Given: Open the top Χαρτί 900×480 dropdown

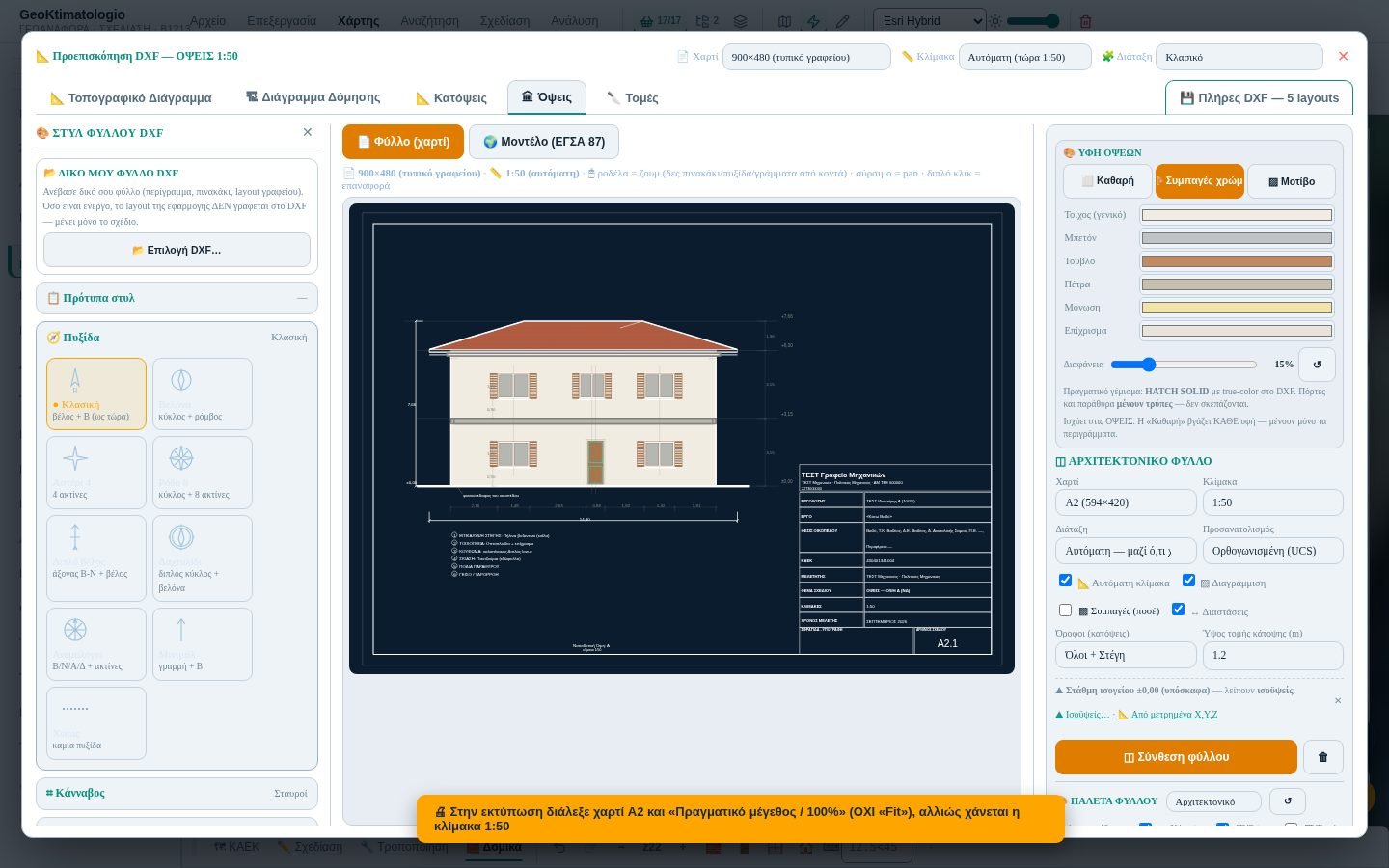Looking at the screenshot, I should (x=806, y=57).
